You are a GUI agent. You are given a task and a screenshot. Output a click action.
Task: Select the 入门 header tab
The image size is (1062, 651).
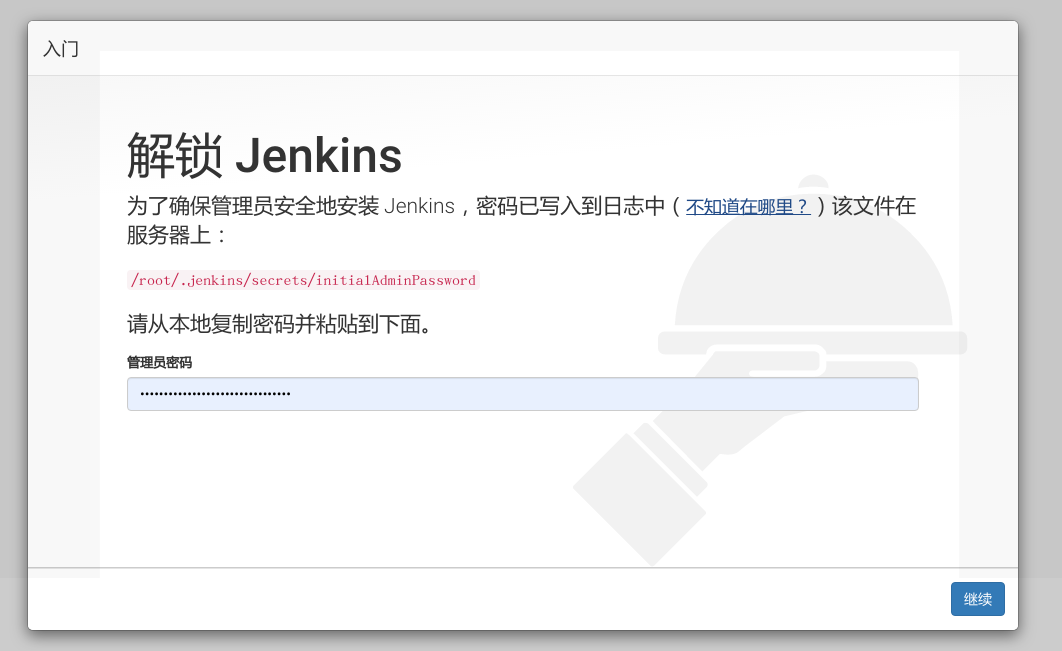61,49
